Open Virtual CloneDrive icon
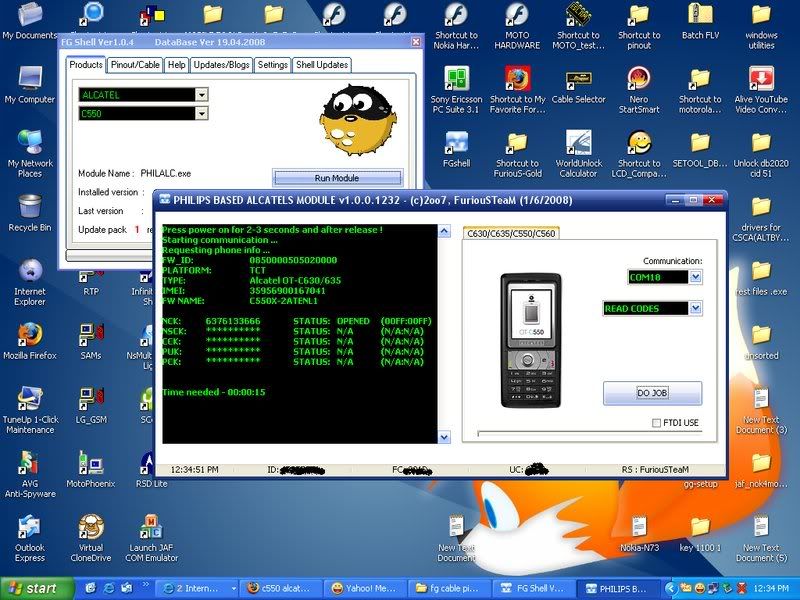This screenshot has height=600, width=800. click(91, 538)
